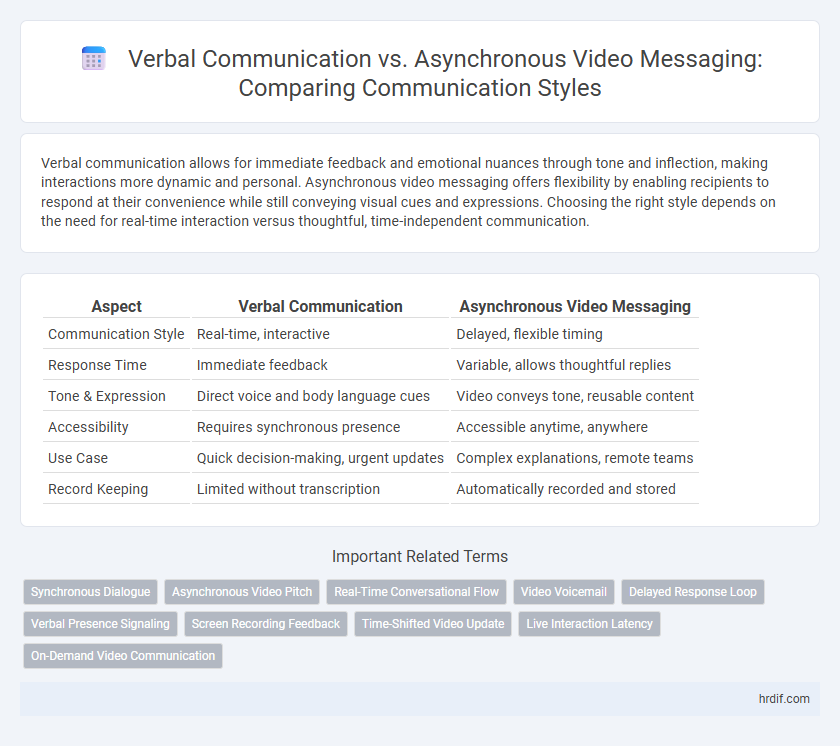Open the Delayed Response Loop tag
This screenshot has width=840, height=746.
click(x=693, y=592)
